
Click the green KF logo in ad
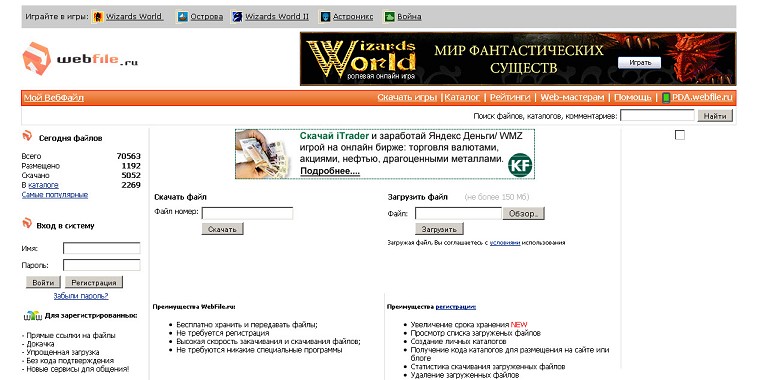click(x=520, y=165)
